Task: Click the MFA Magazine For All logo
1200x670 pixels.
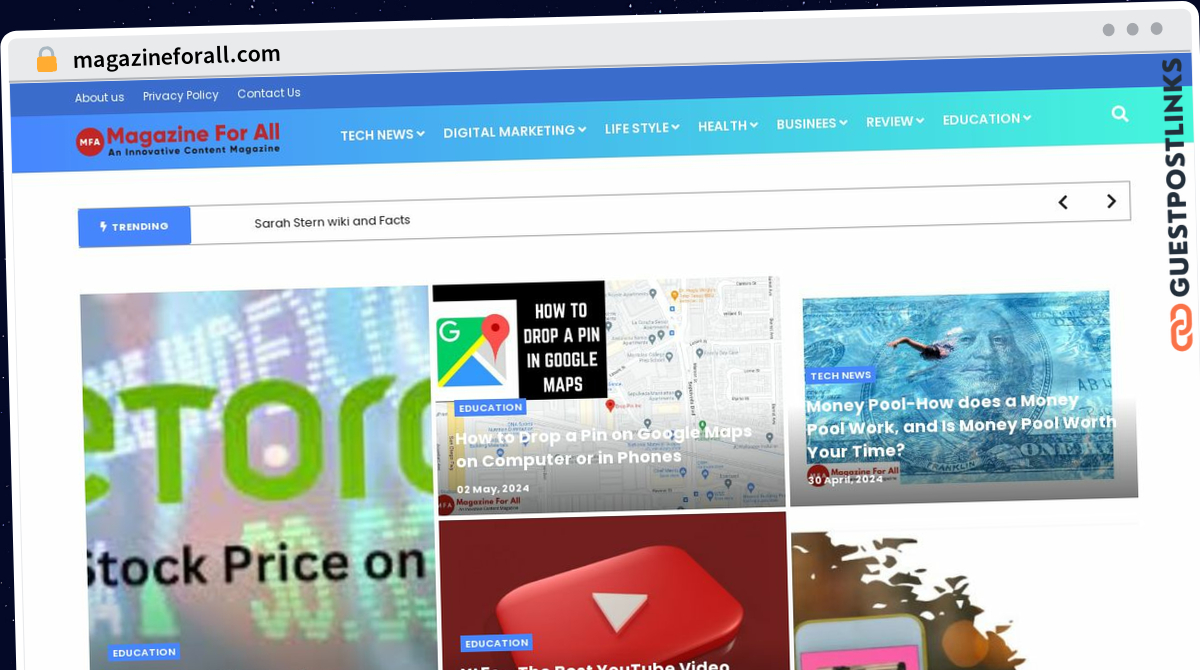Action: (x=178, y=140)
